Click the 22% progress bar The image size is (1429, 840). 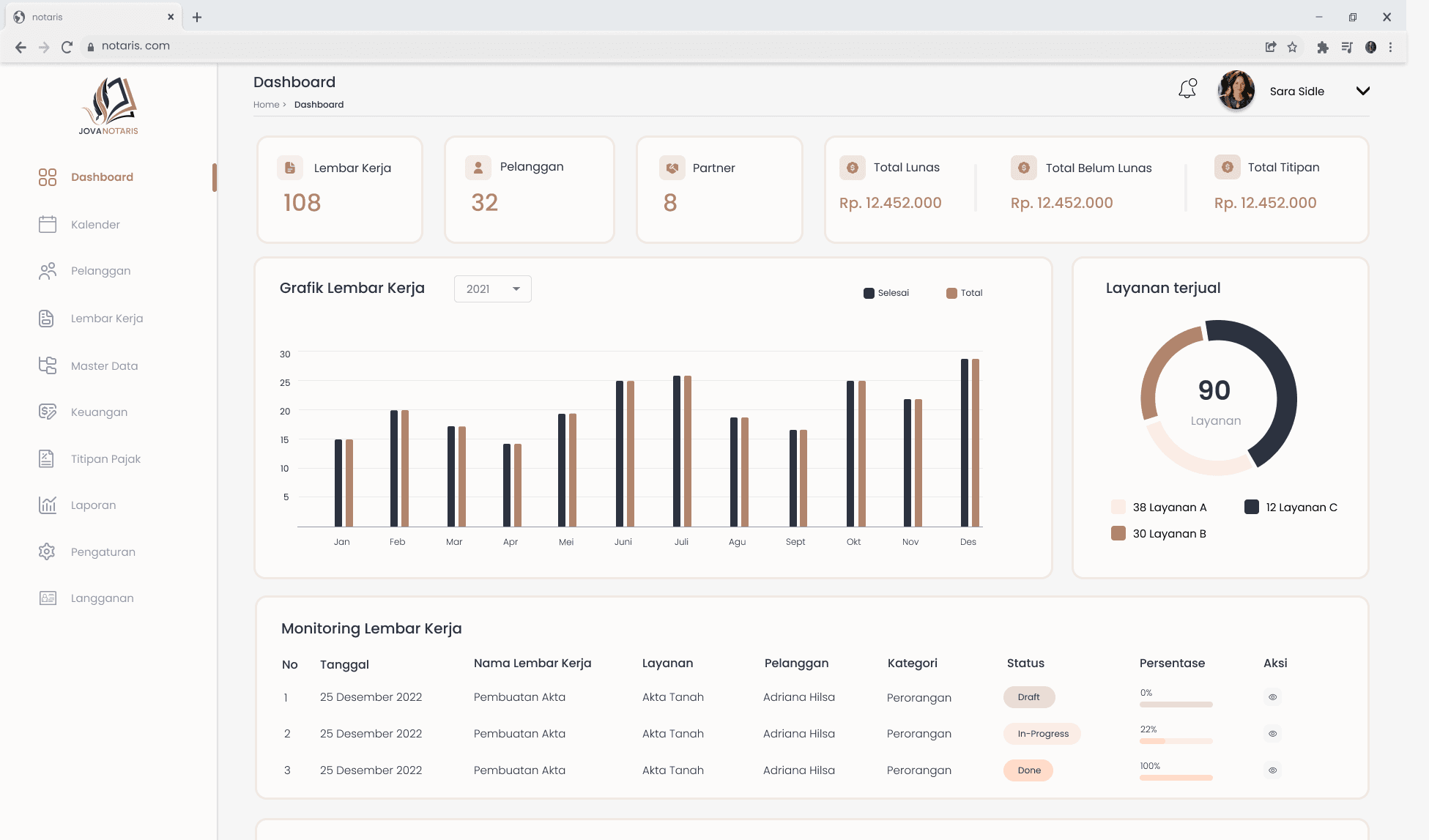click(x=1176, y=741)
